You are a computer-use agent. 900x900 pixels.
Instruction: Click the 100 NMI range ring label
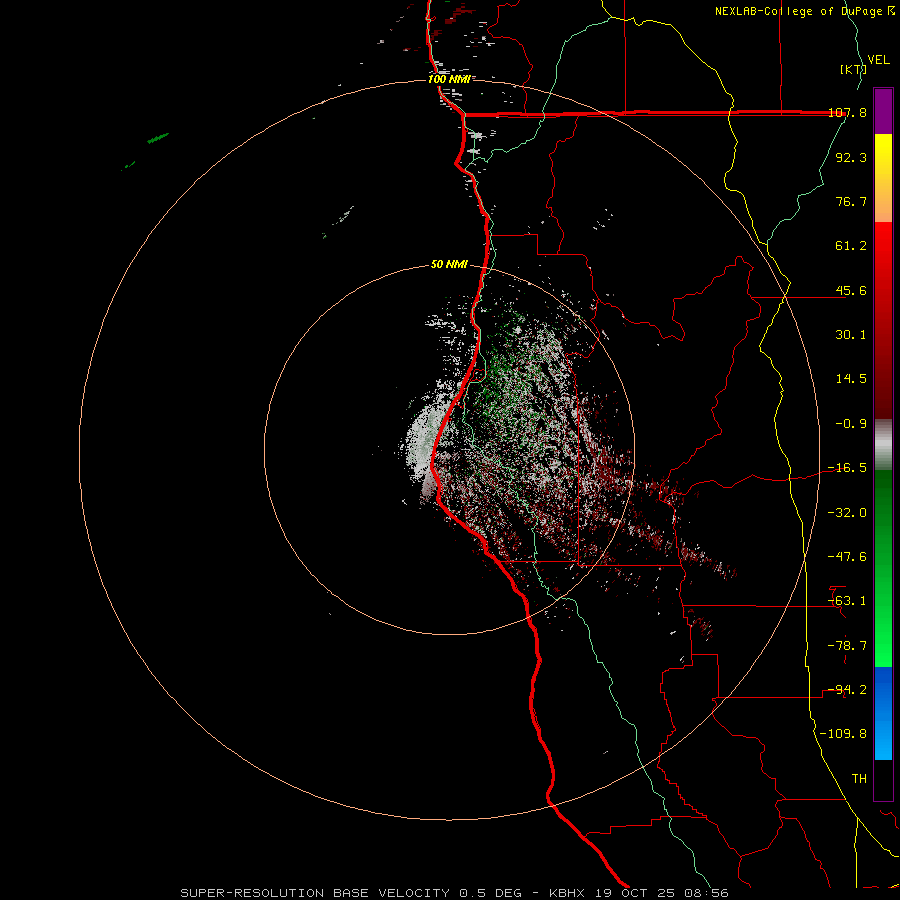coord(449,79)
